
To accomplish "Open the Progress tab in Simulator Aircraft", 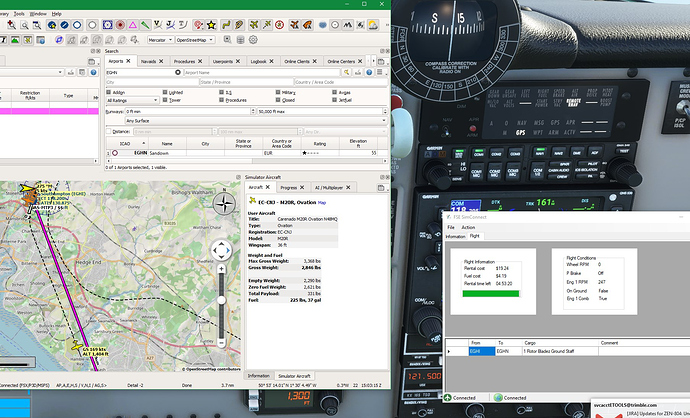I will click(x=288, y=187).
